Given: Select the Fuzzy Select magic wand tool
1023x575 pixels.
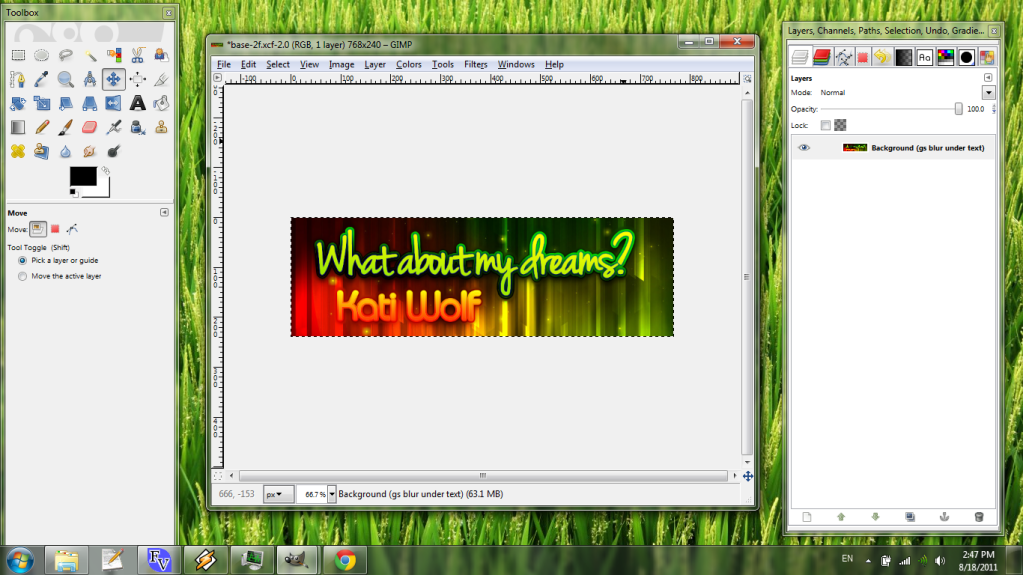Looking at the screenshot, I should coord(89,55).
